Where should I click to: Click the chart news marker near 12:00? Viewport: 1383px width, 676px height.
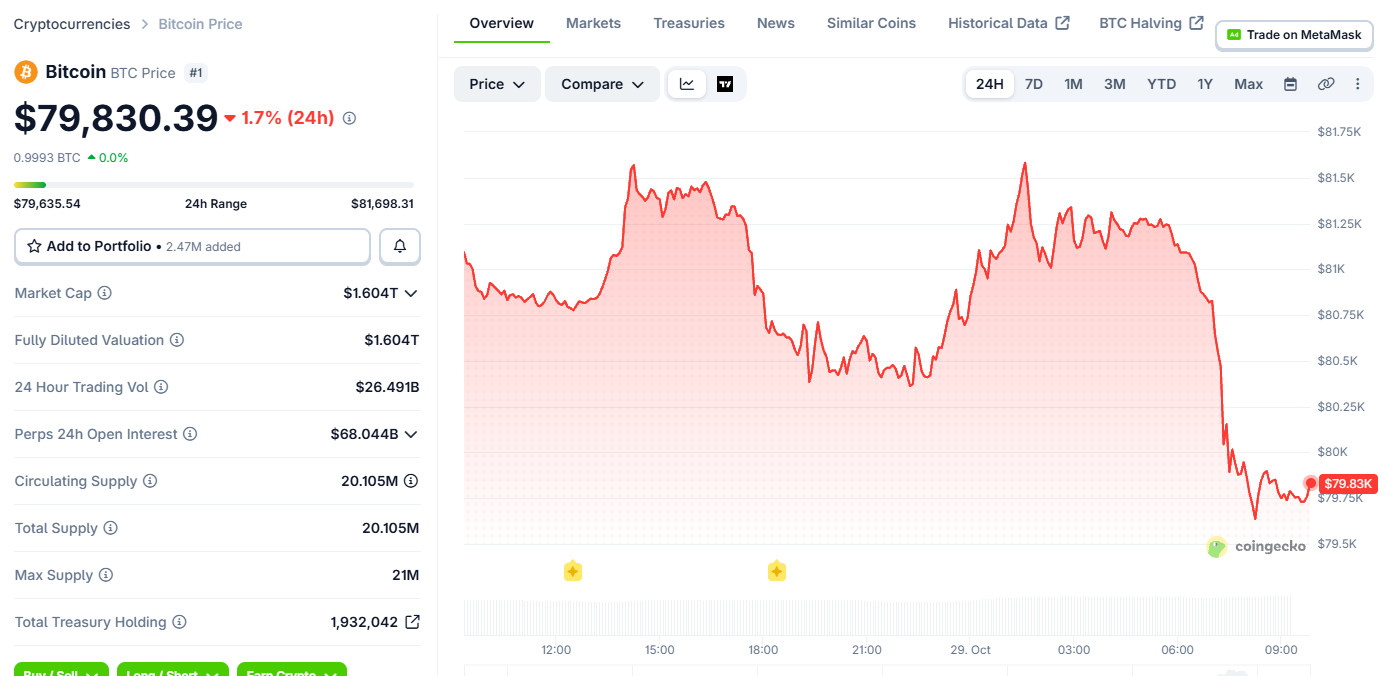(572, 571)
